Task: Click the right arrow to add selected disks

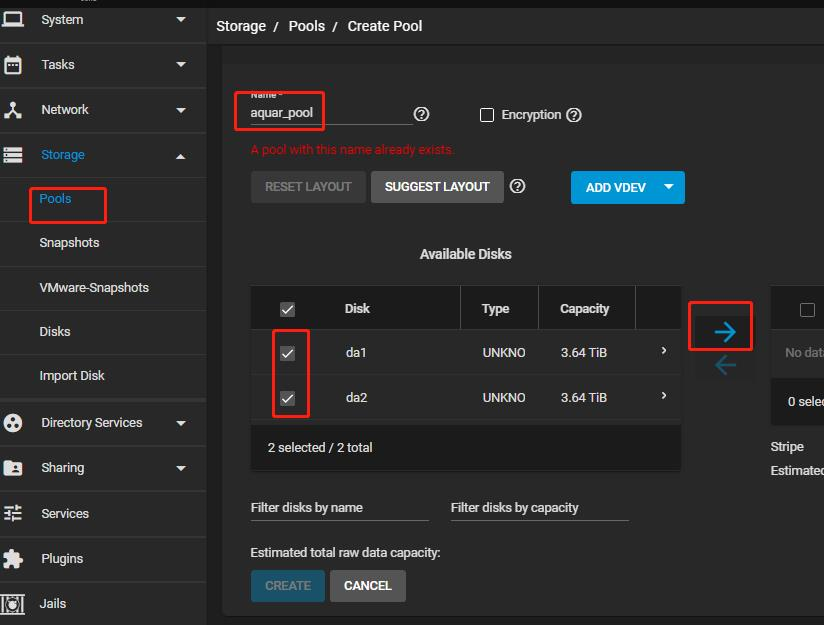Action: (725, 332)
